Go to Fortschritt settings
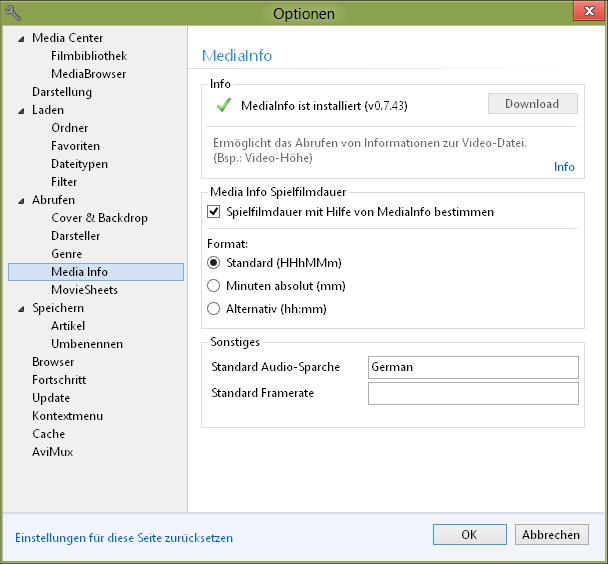The height and width of the screenshot is (564, 608). (59, 380)
